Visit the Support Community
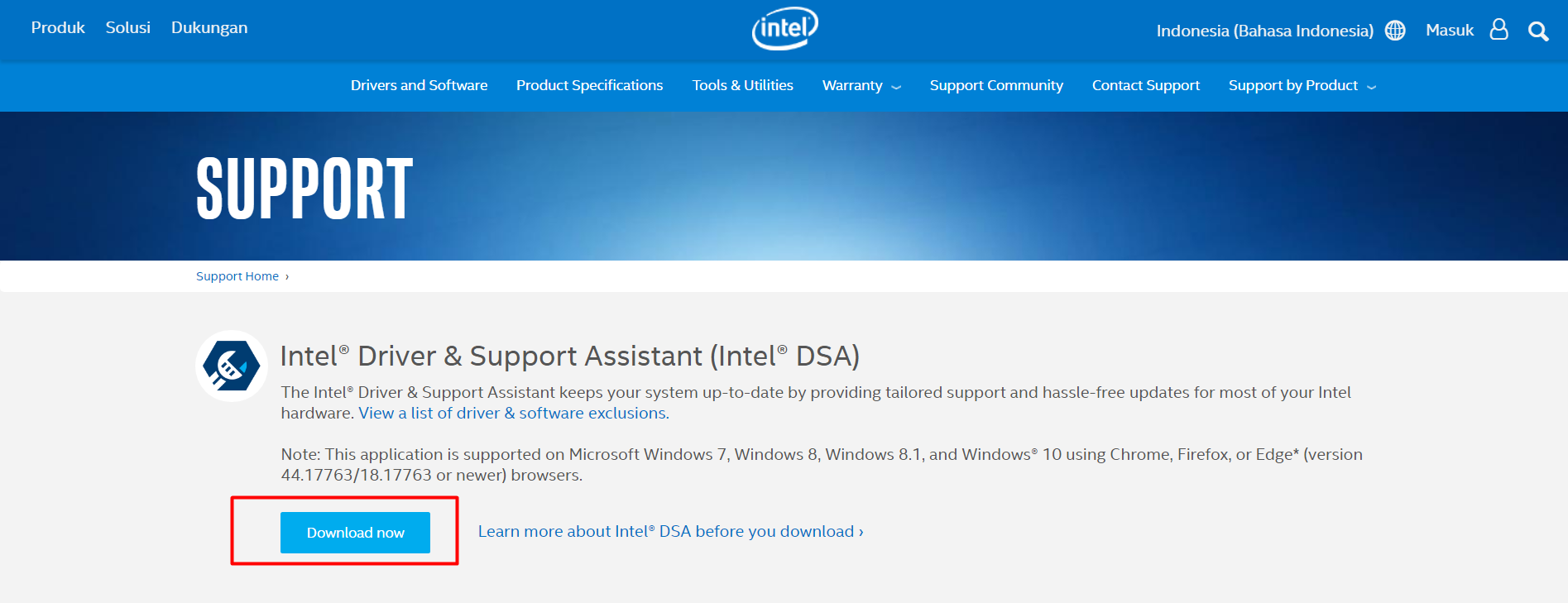 click(x=996, y=85)
